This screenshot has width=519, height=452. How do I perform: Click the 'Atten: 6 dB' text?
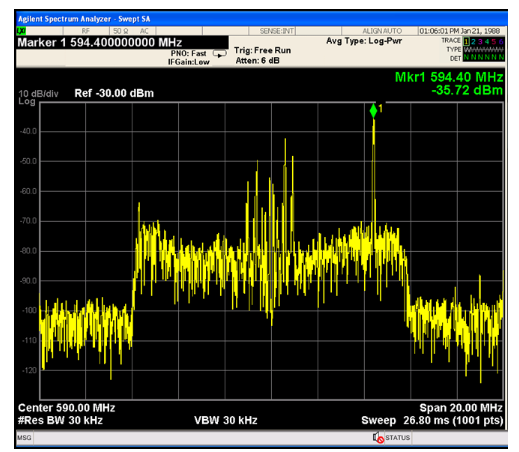pos(257,61)
